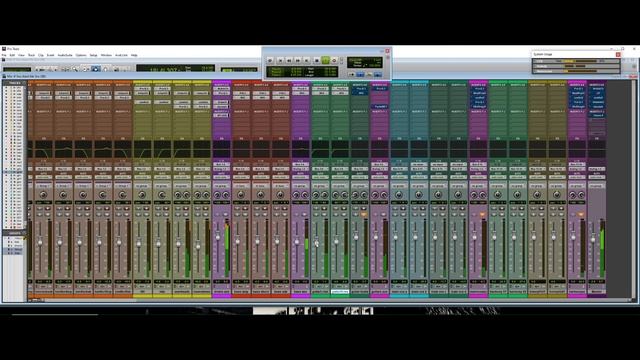Viewport: 640px width, 360px height.
Task: Mute the green track with the highlighted name
Action: tap(344, 214)
